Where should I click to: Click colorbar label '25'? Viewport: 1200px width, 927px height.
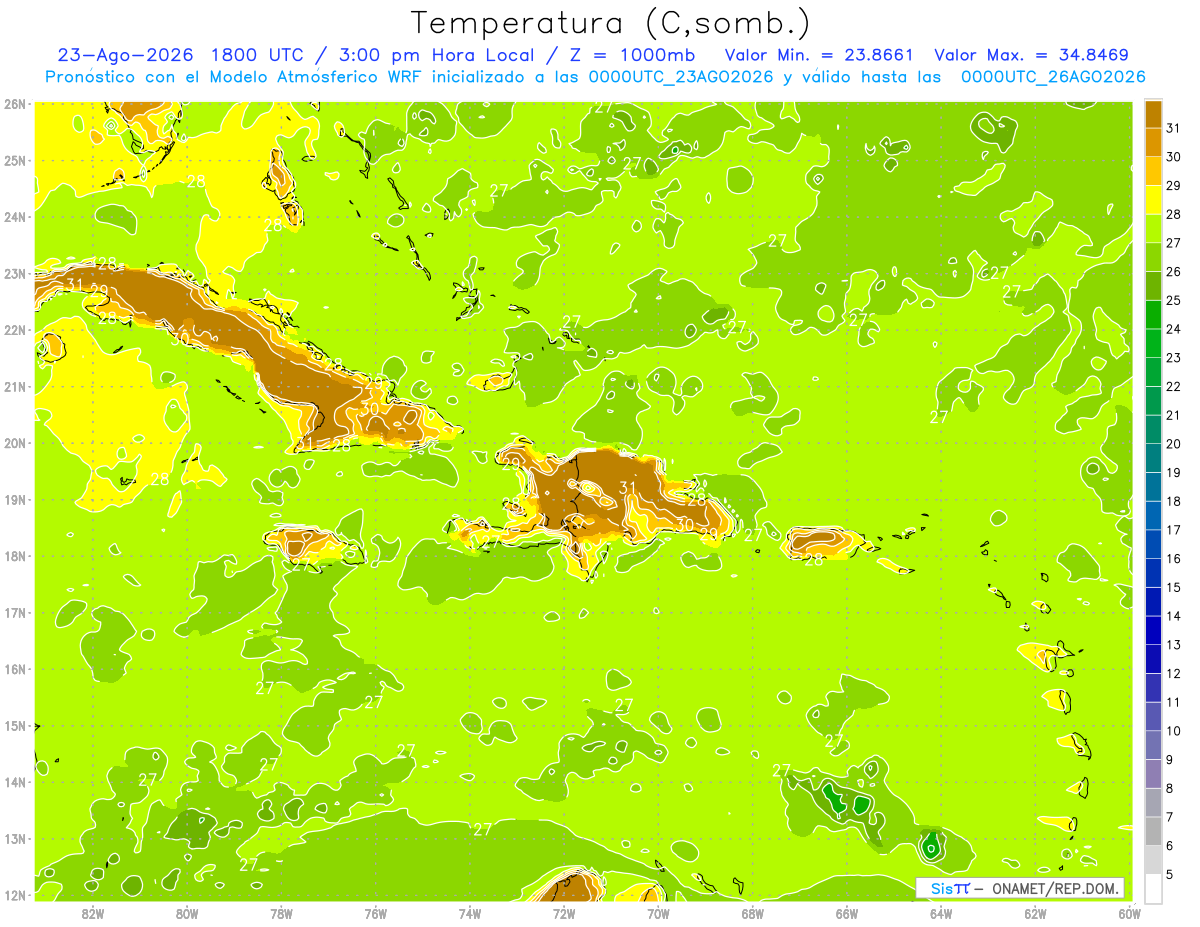coord(1174,300)
